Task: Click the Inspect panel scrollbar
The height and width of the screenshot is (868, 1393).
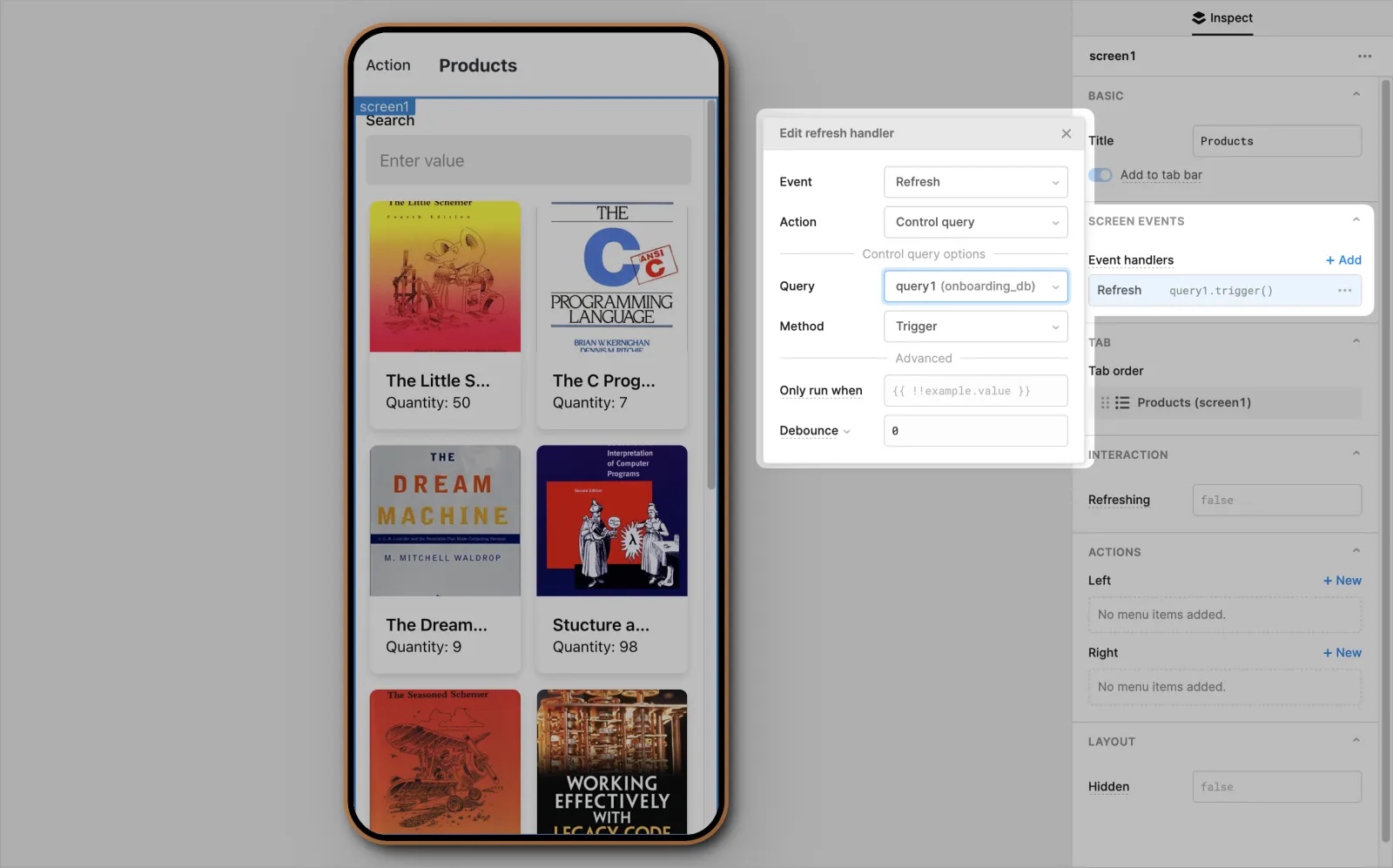Action: click(1385, 461)
